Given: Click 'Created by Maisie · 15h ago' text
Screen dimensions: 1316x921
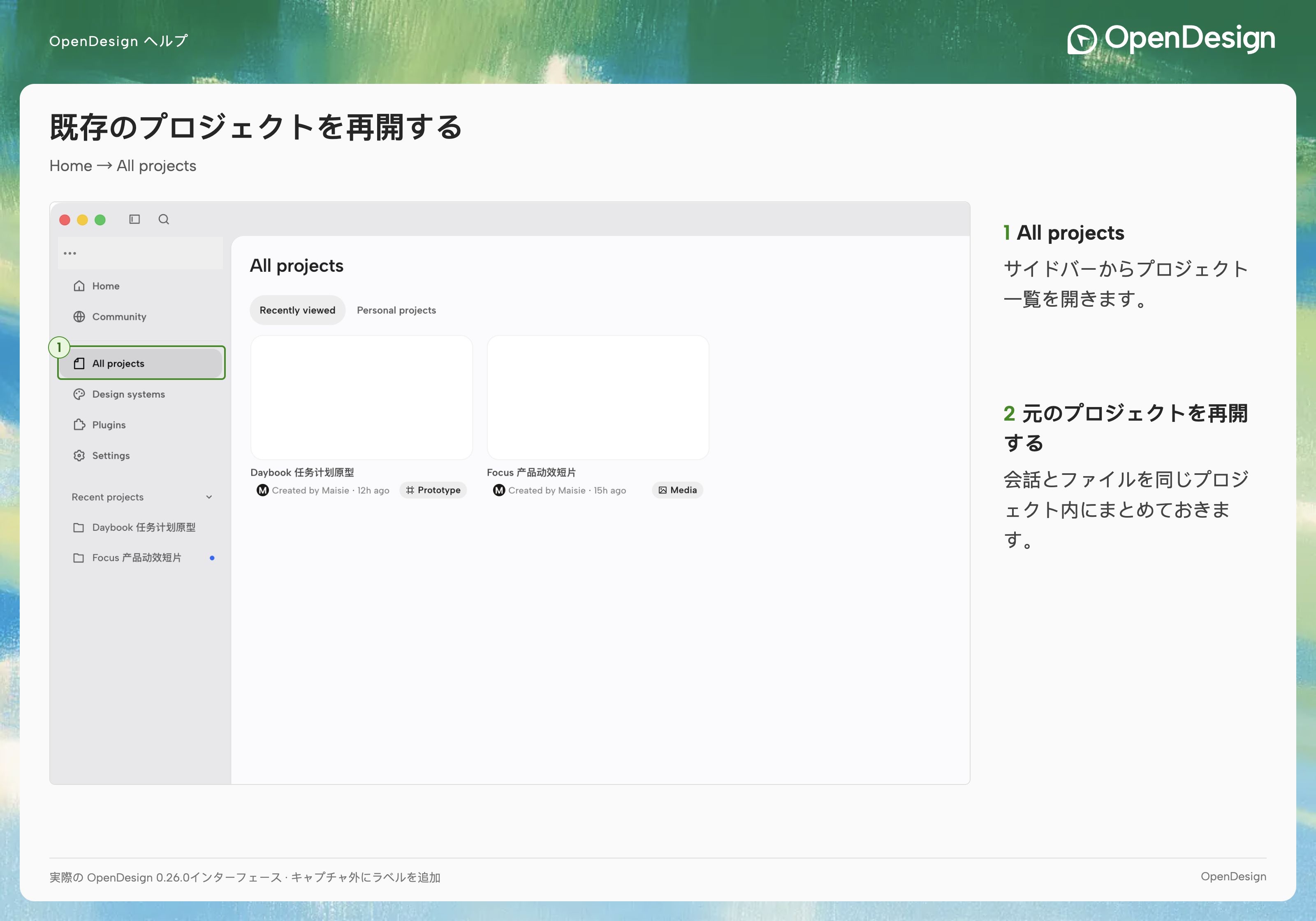Looking at the screenshot, I should point(567,491).
